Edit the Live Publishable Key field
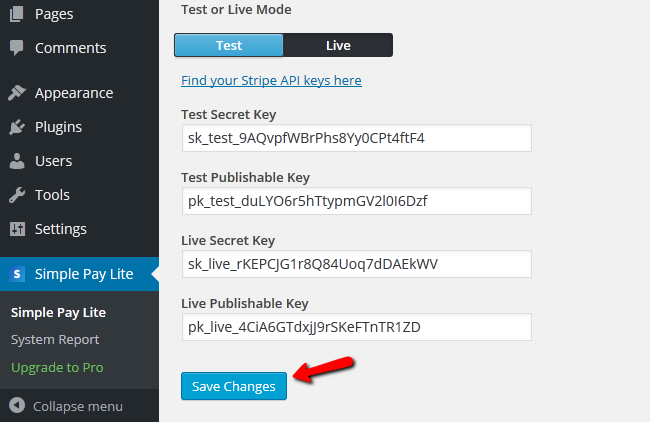The image size is (650, 422). [356, 327]
